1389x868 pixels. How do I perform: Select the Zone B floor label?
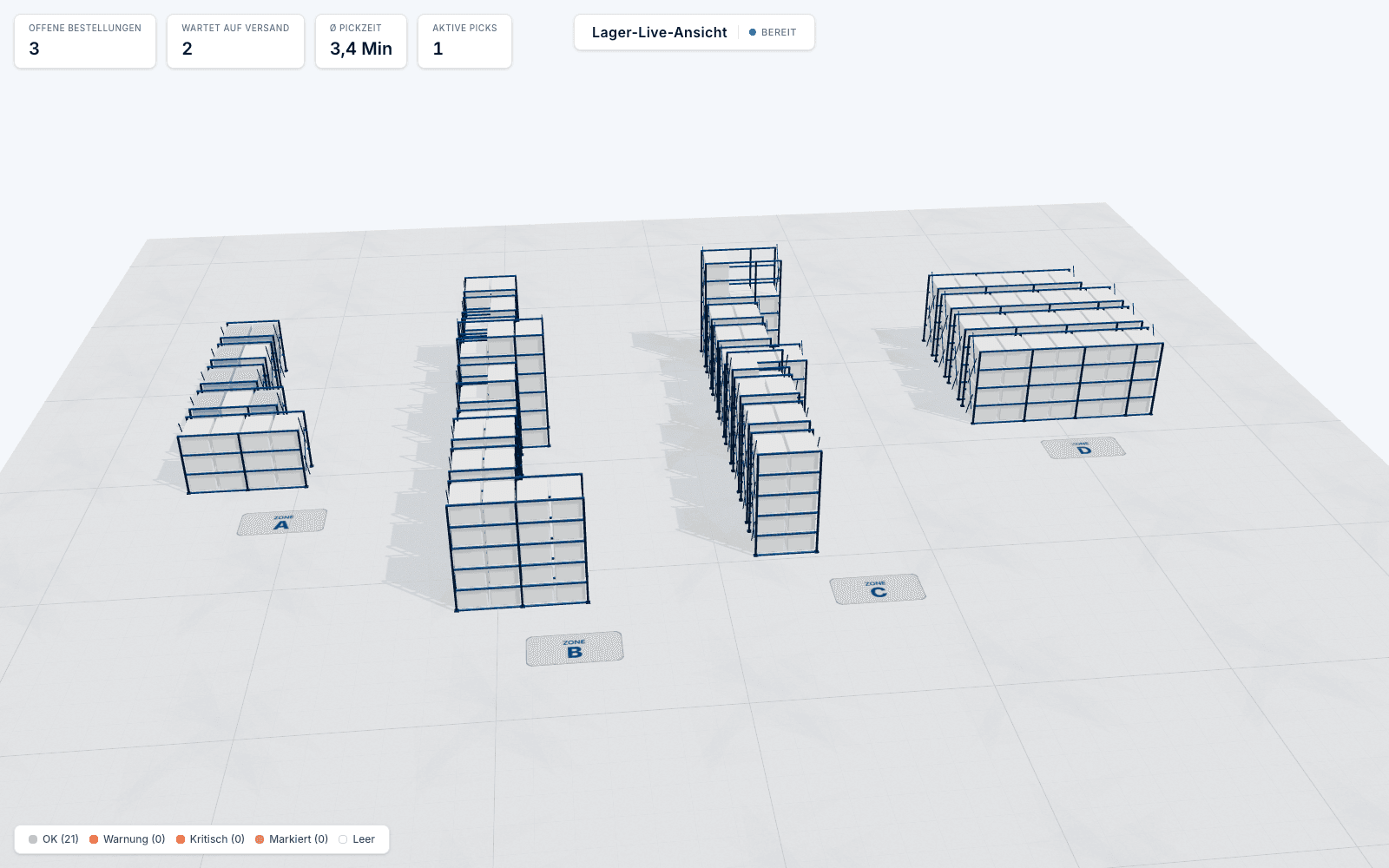click(574, 648)
